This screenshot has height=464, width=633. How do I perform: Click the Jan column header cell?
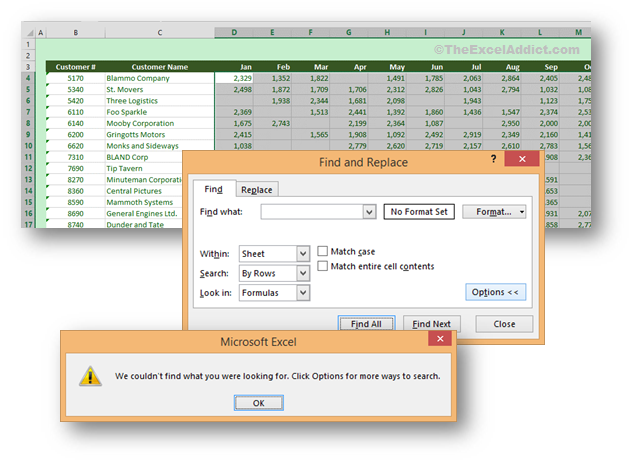click(x=234, y=67)
